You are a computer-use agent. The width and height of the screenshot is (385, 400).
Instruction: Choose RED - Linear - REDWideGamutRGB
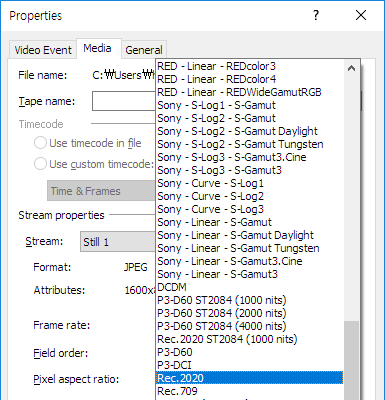pyautogui.click(x=249, y=92)
